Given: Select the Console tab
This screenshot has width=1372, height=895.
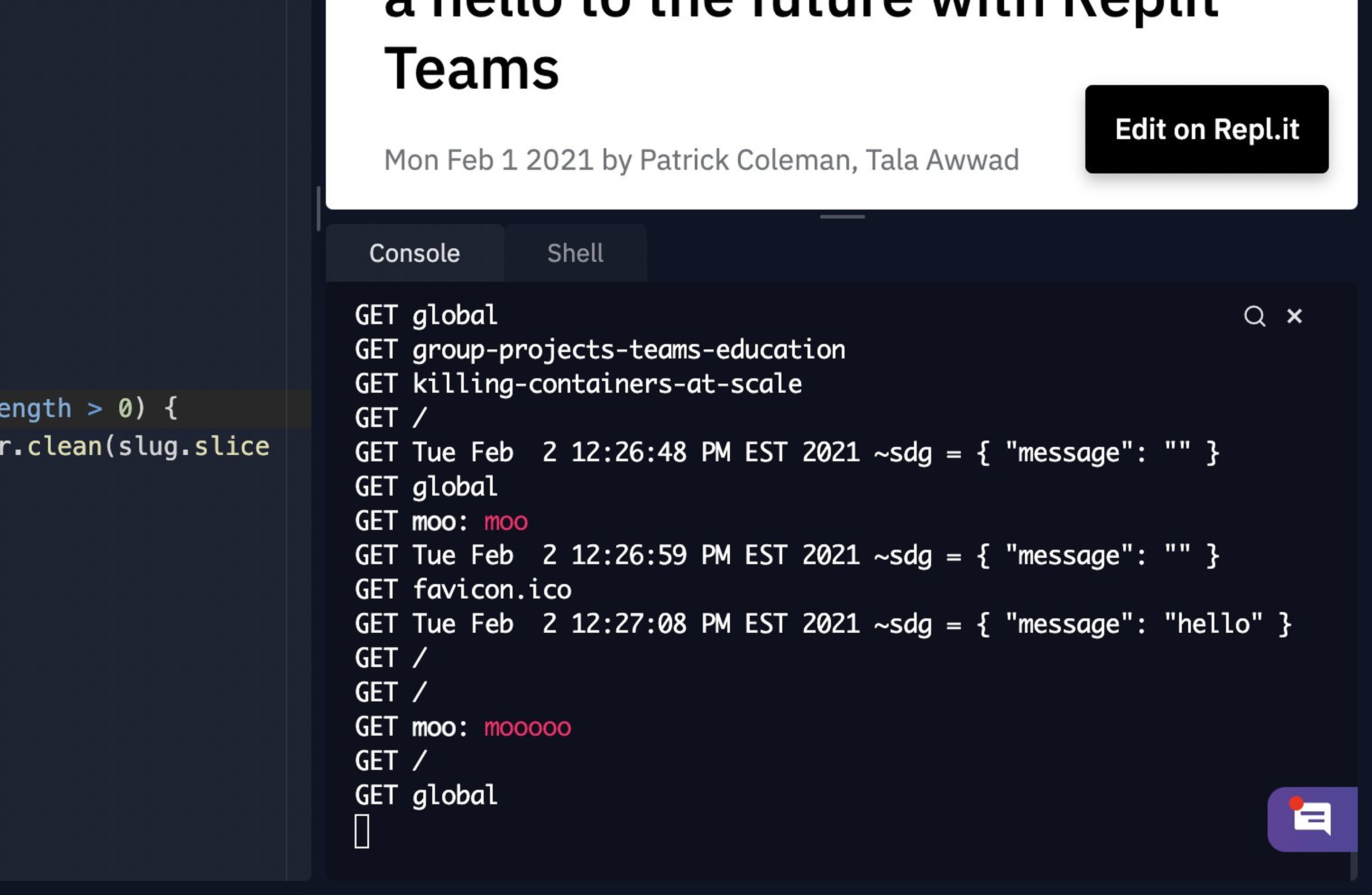Looking at the screenshot, I should [414, 253].
